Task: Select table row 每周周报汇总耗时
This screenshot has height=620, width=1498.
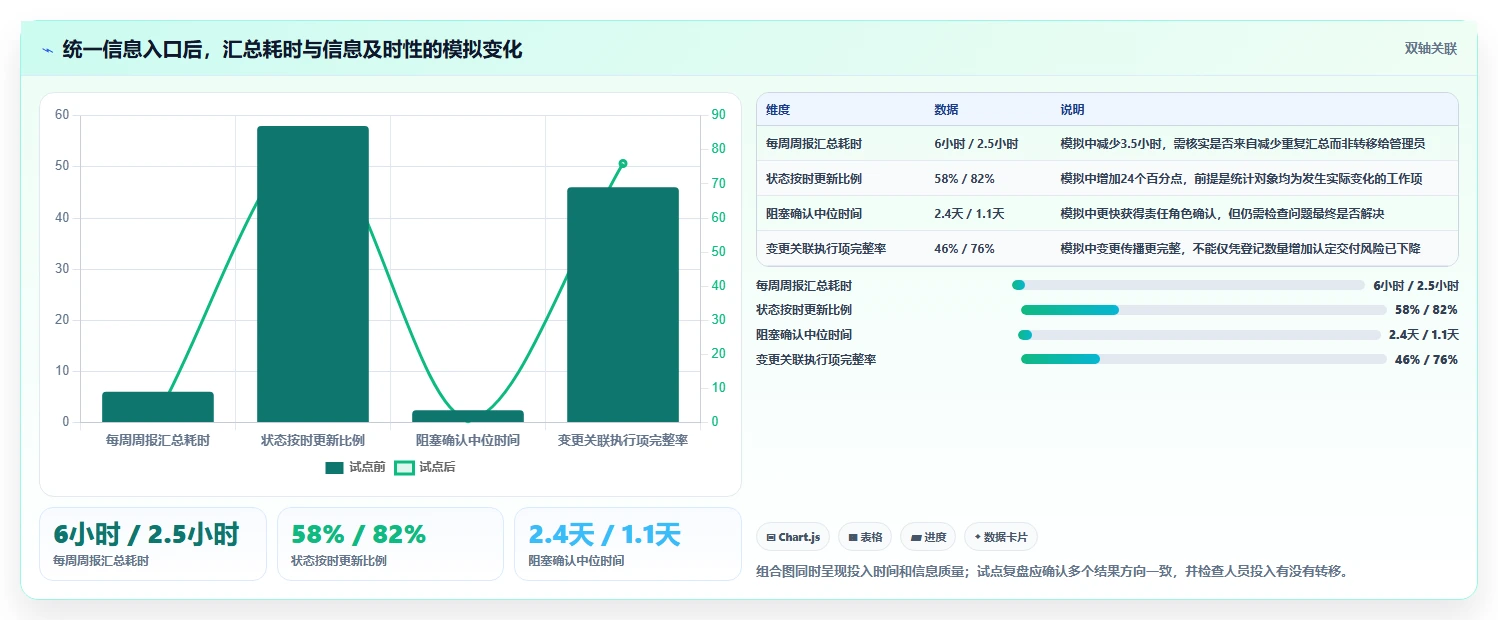Action: click(x=1107, y=143)
